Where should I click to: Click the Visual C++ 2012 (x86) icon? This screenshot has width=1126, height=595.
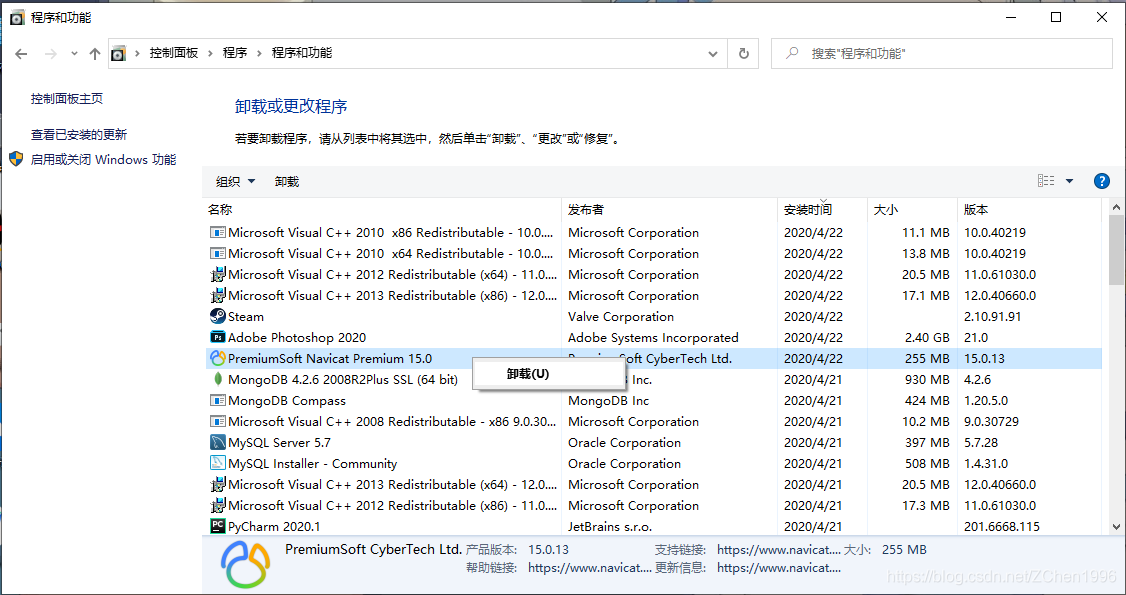click(x=218, y=505)
